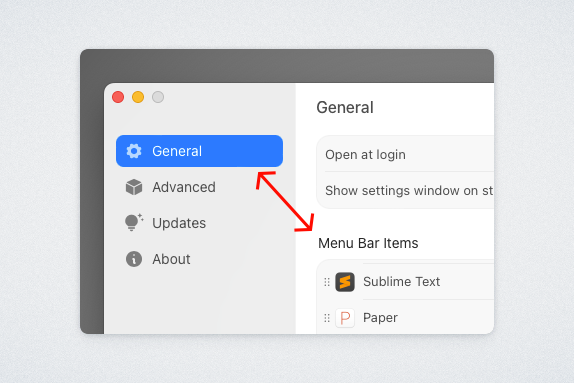Click the General gear icon
The width and height of the screenshot is (574, 383).
[x=134, y=151]
